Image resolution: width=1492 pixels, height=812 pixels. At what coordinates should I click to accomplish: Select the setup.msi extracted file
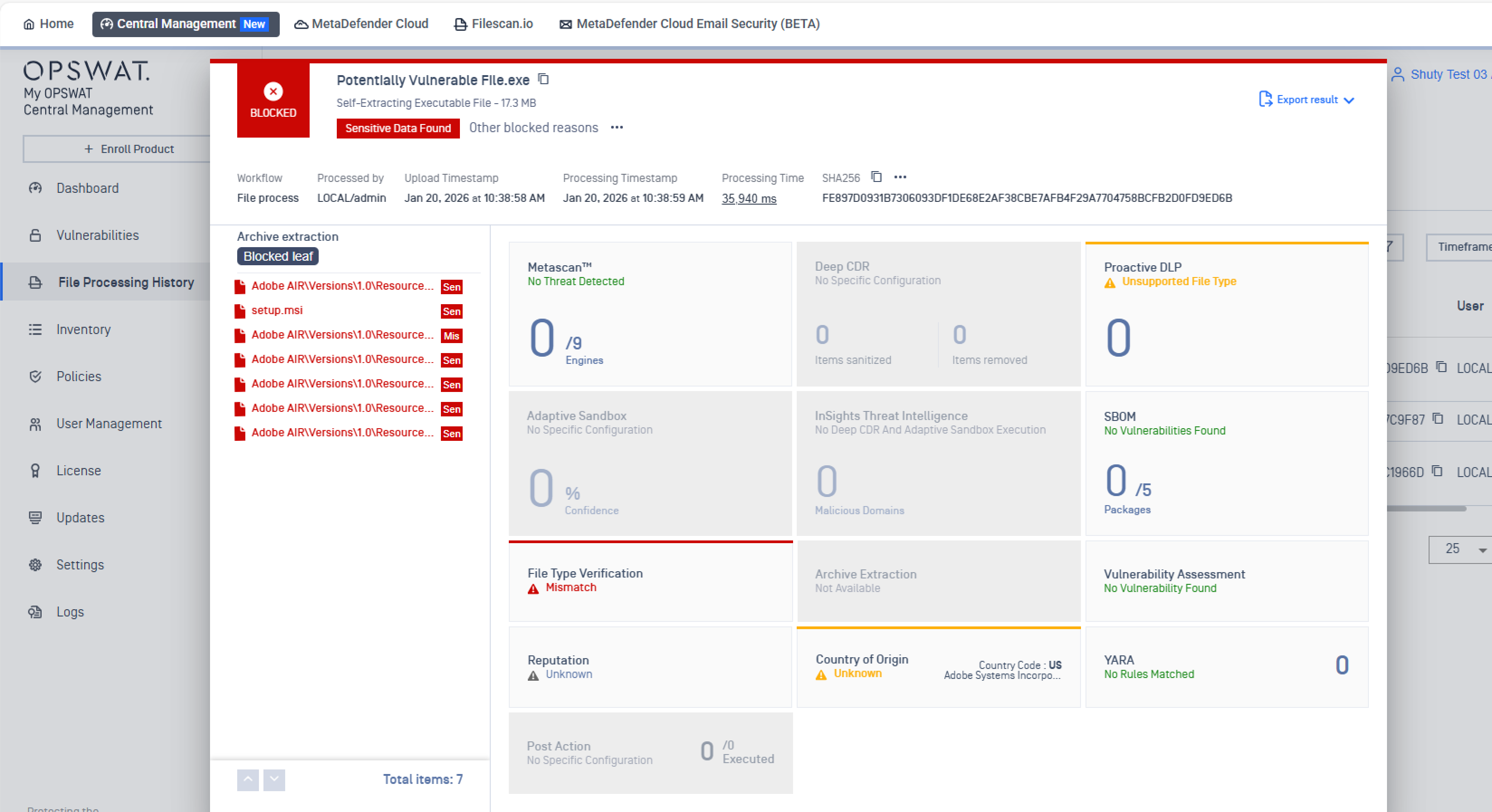click(277, 310)
